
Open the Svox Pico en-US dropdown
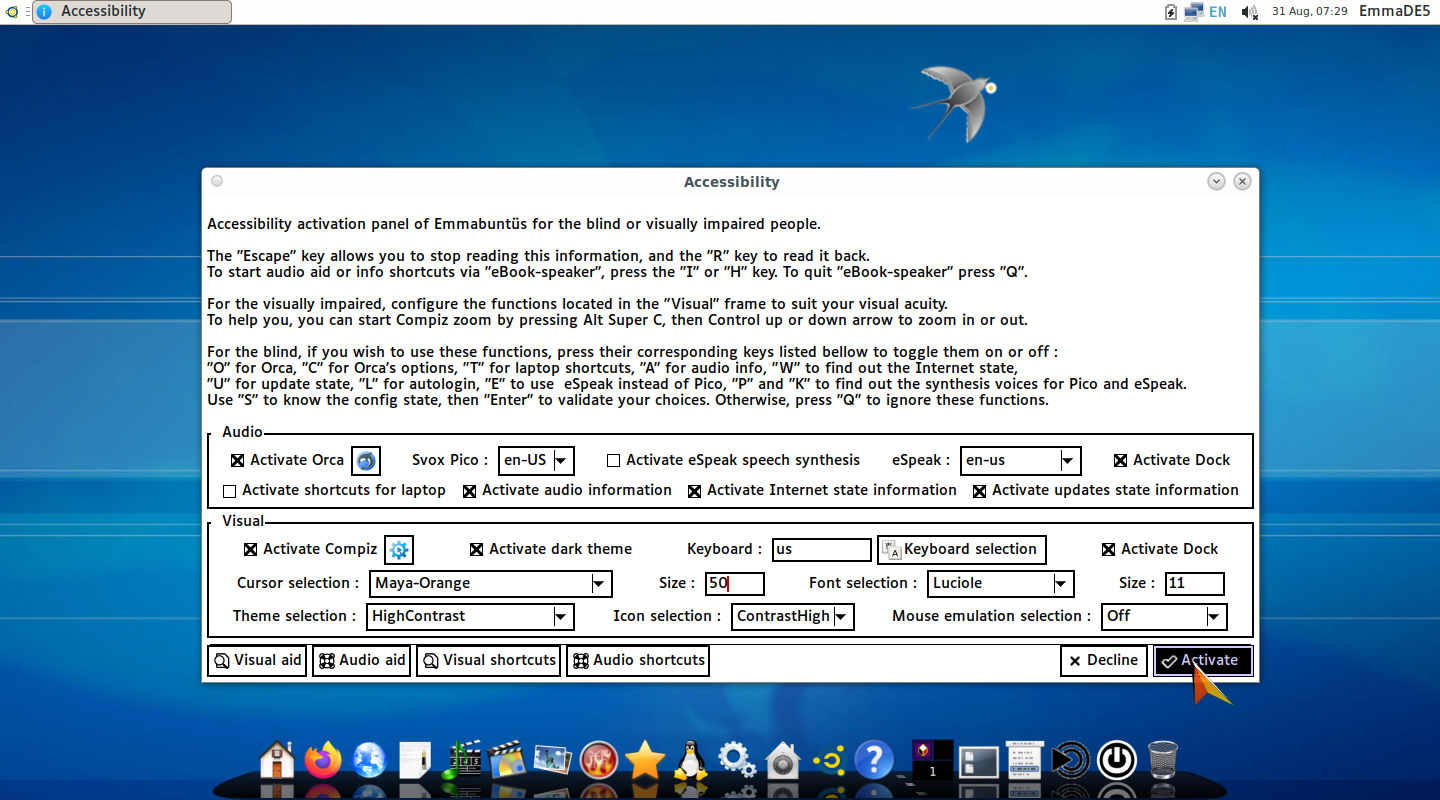coord(537,461)
